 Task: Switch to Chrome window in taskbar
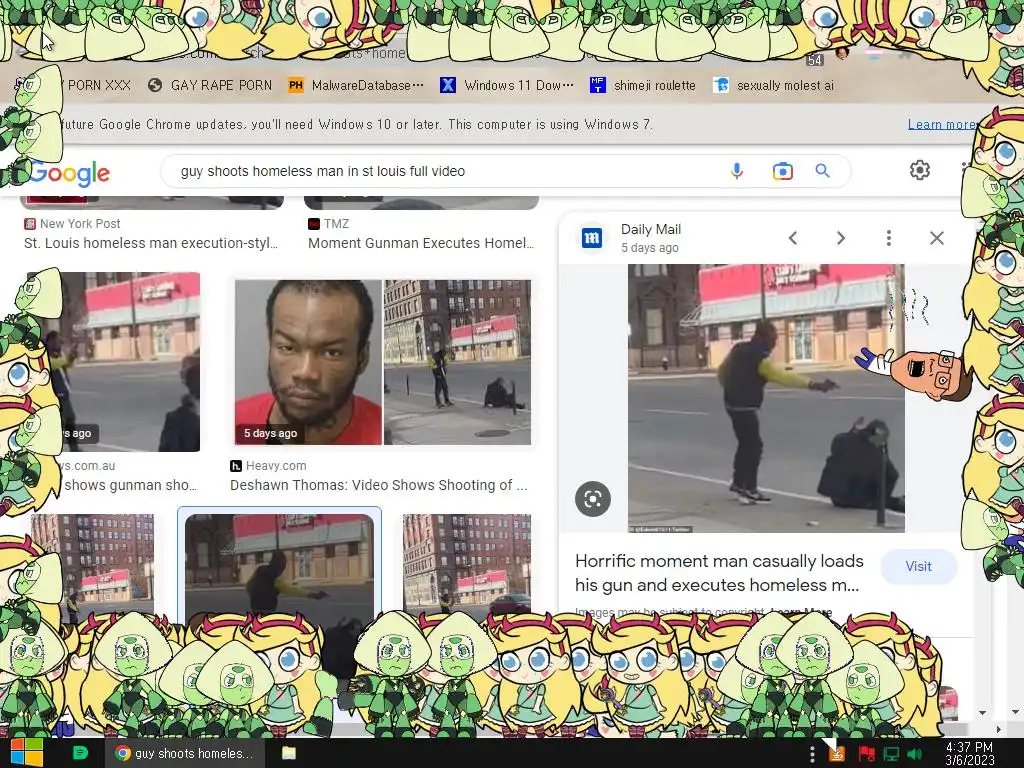[x=185, y=753]
